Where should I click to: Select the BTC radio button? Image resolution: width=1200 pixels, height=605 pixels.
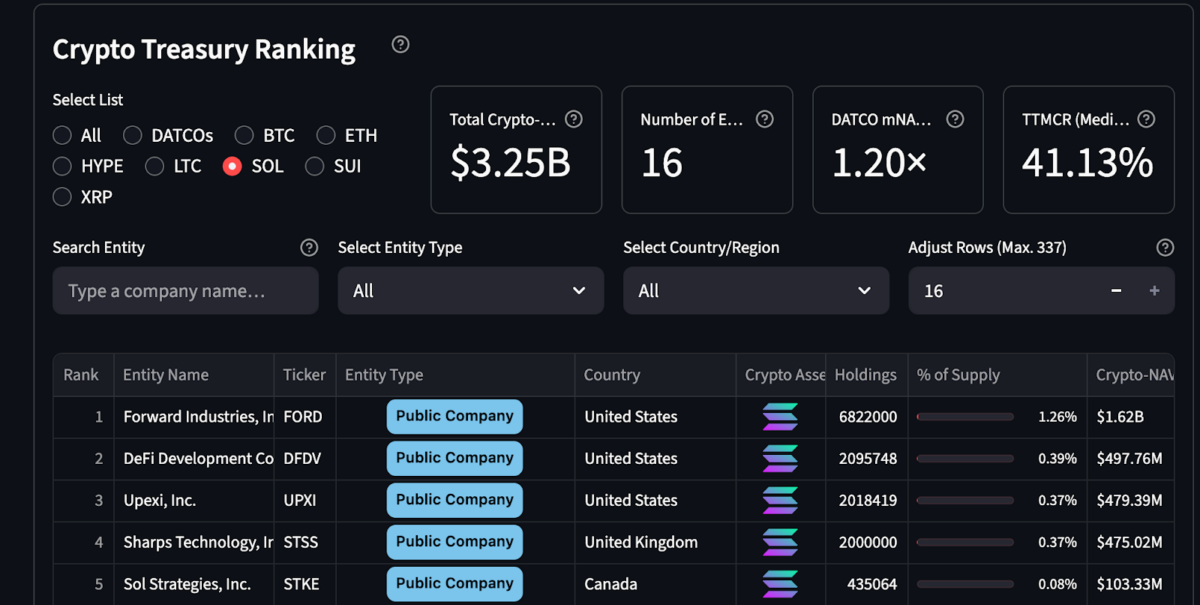click(x=245, y=135)
